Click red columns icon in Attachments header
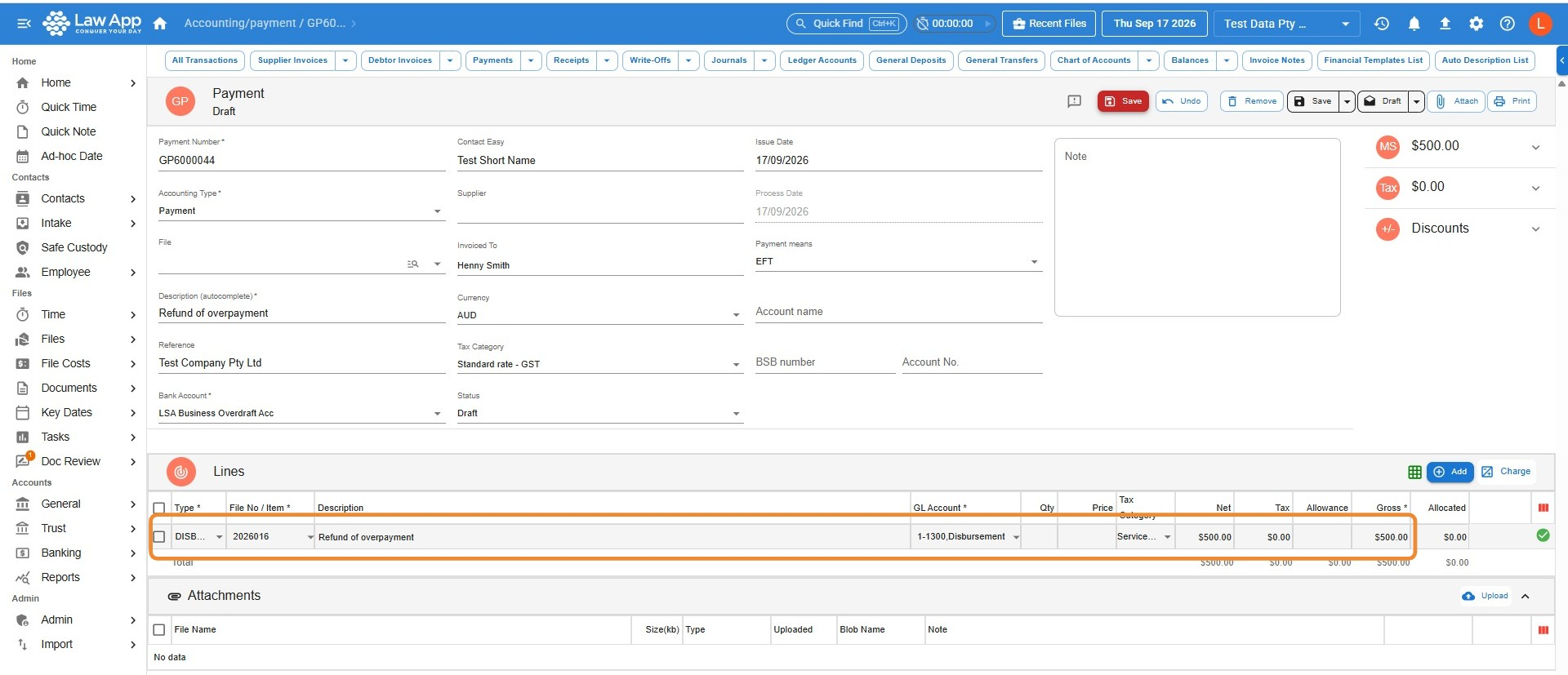This screenshot has width=1568, height=675. 1543,630
